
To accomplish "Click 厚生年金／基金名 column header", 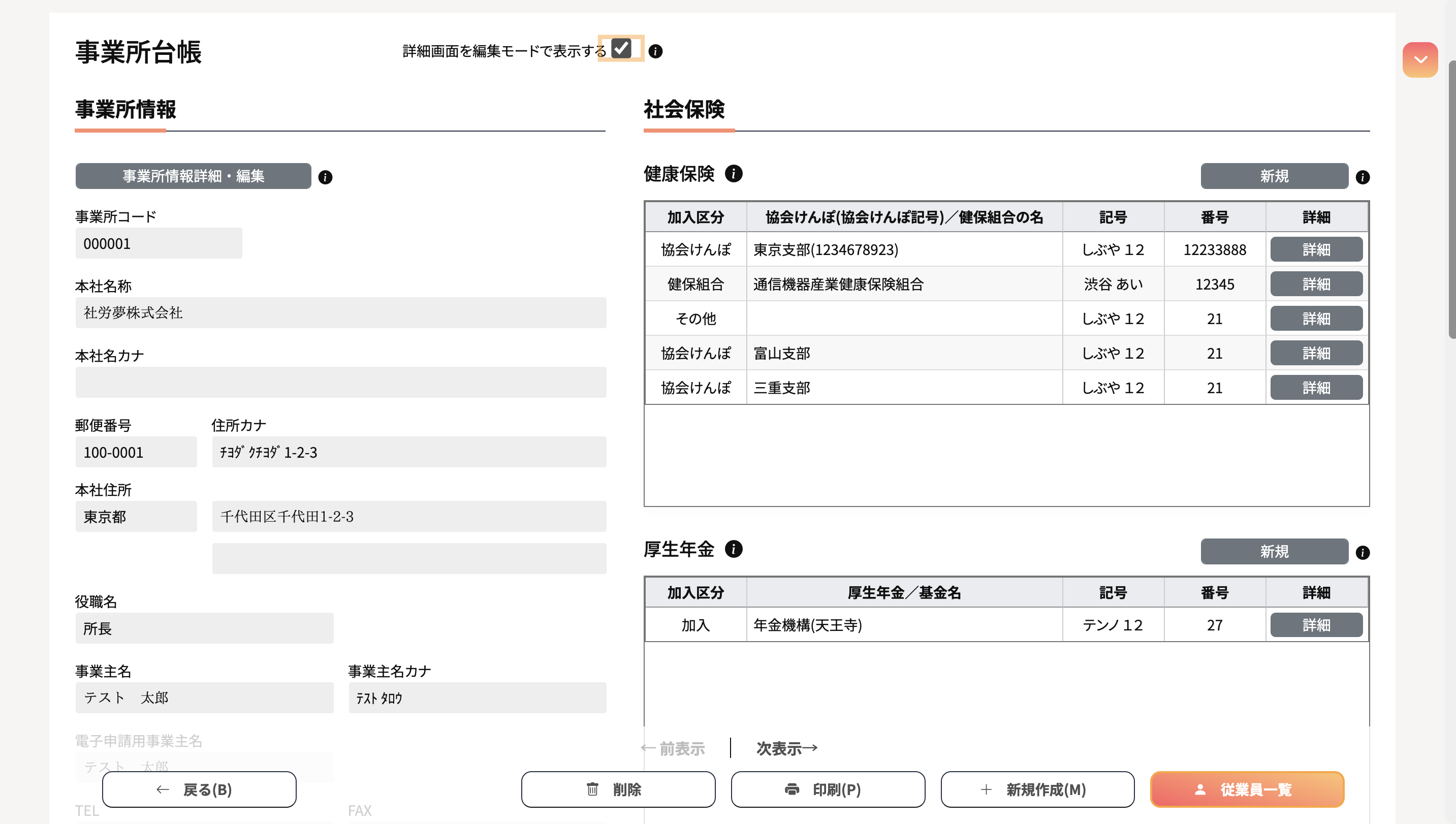I will [x=904, y=592].
